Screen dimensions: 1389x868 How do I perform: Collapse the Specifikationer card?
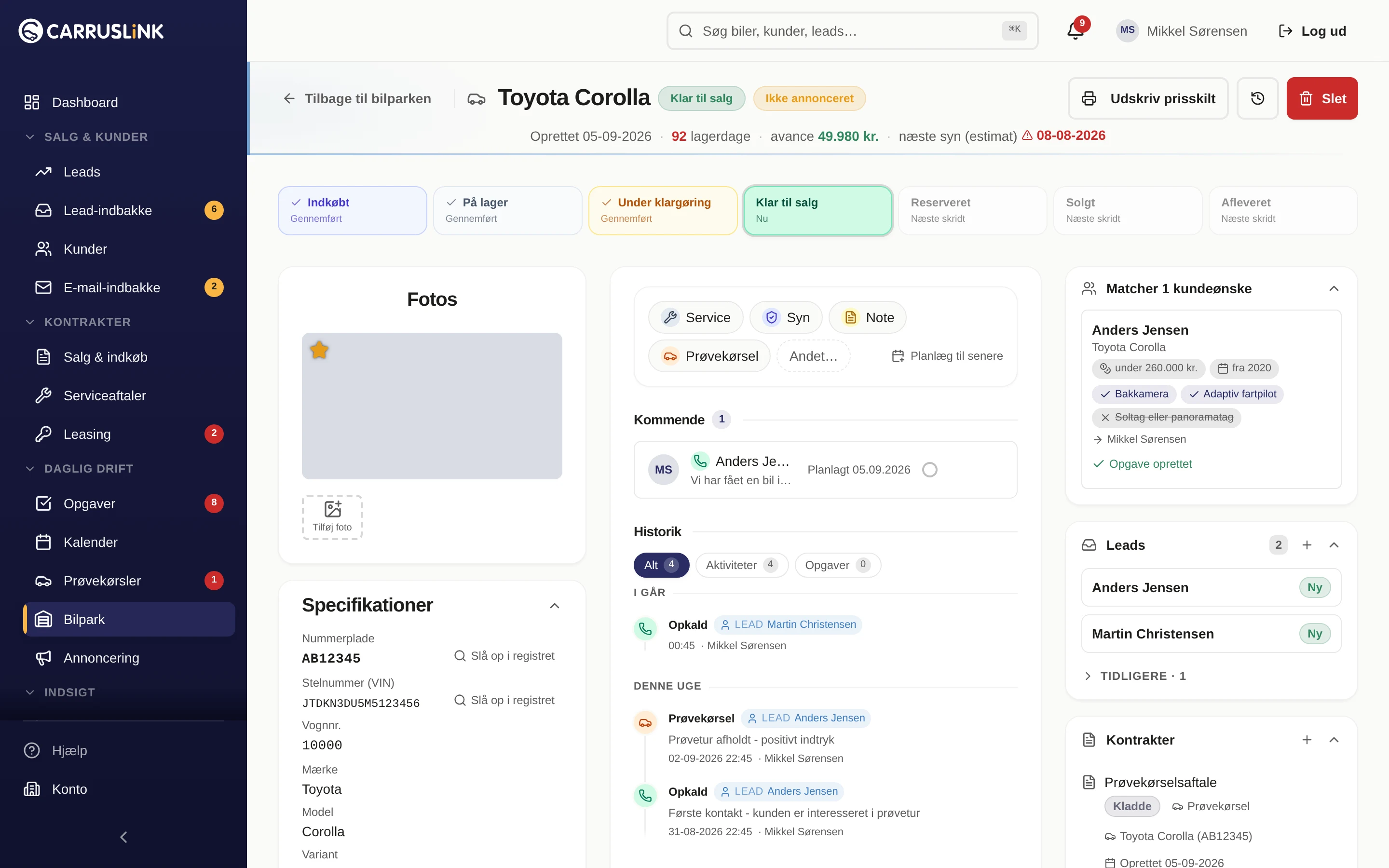(x=555, y=606)
